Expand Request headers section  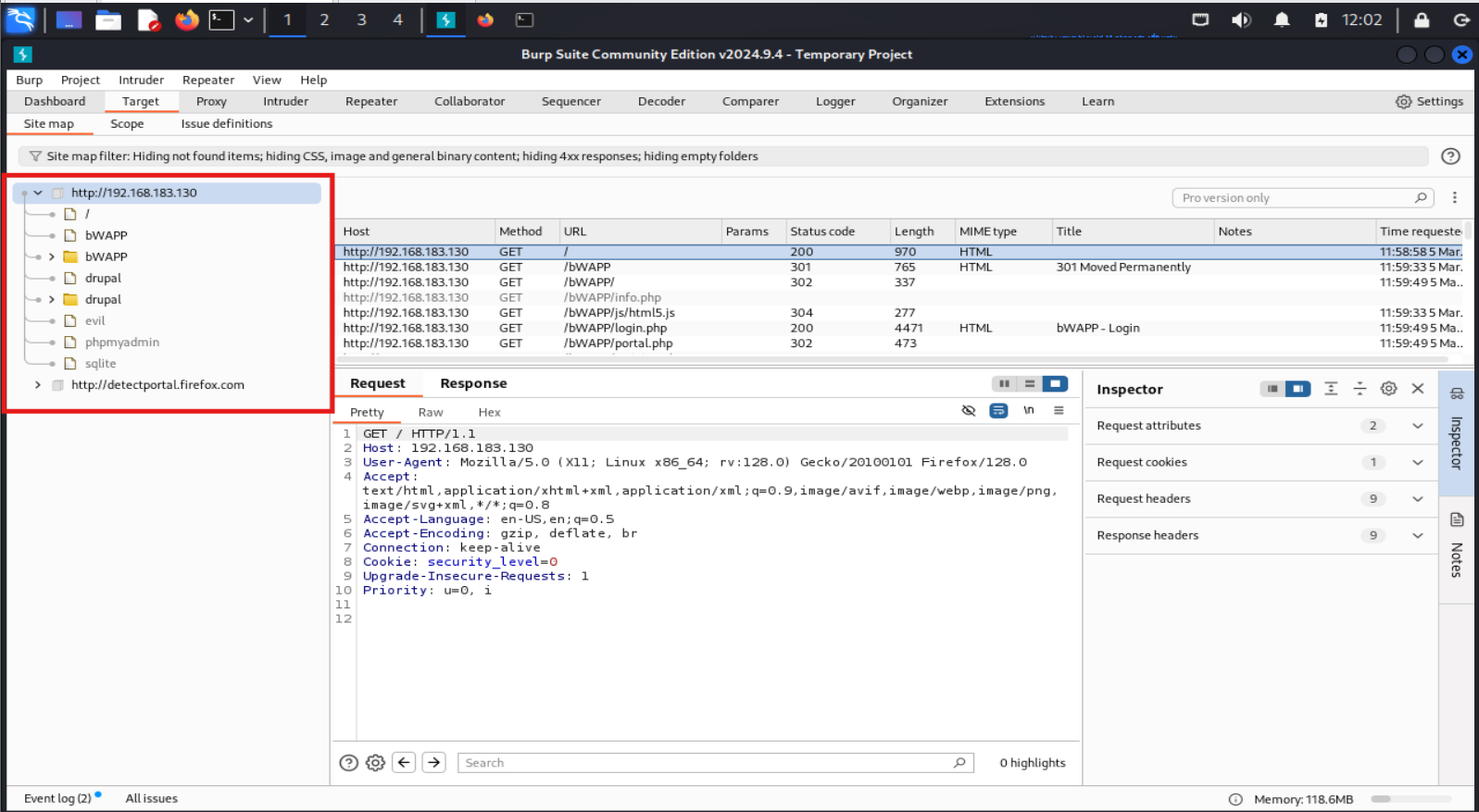pyautogui.click(x=1417, y=499)
